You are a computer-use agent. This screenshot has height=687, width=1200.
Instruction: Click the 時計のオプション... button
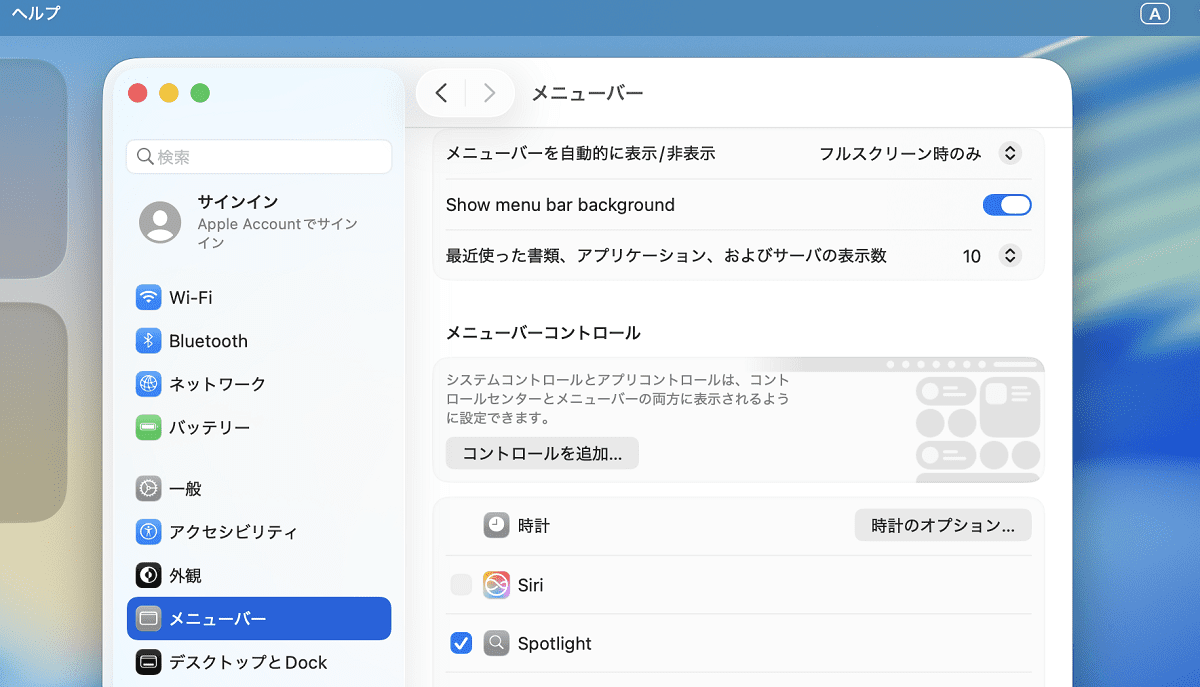click(x=943, y=525)
